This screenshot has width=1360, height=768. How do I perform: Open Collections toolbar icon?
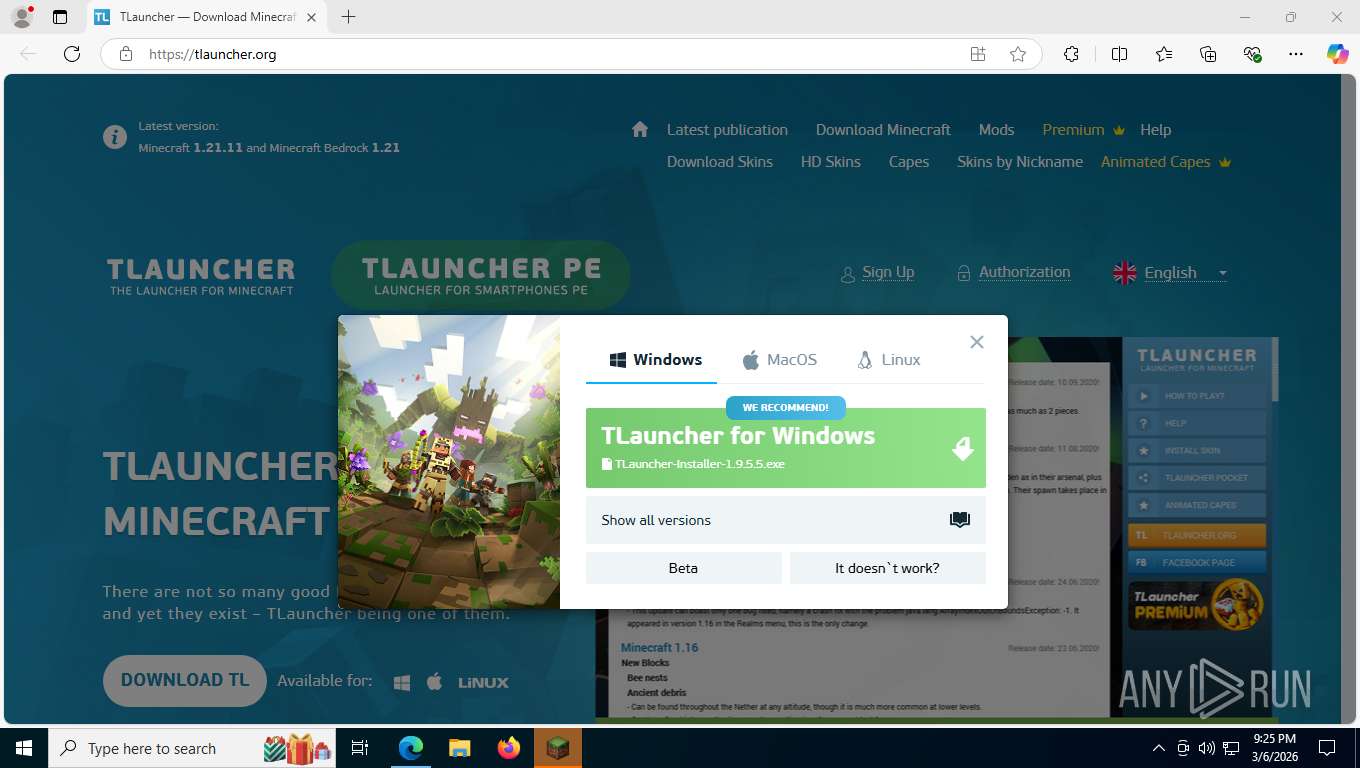tap(1208, 54)
